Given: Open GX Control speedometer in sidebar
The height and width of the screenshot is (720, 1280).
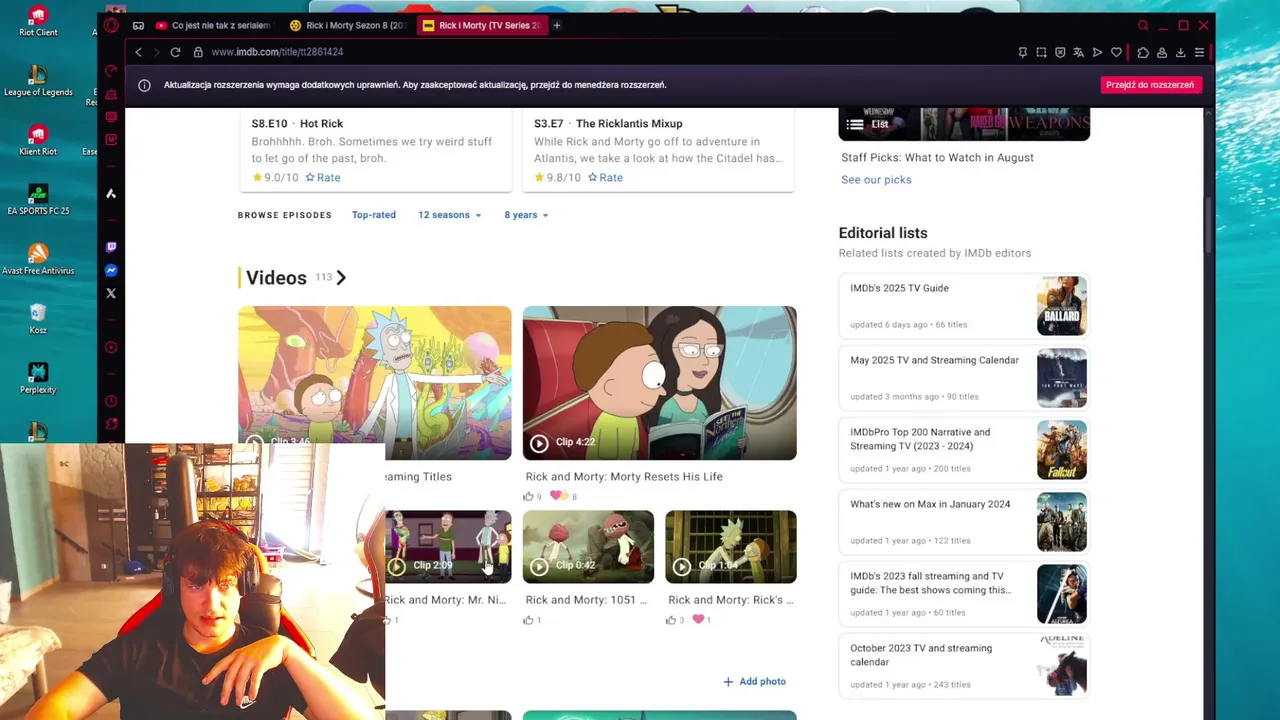Looking at the screenshot, I should point(111,71).
